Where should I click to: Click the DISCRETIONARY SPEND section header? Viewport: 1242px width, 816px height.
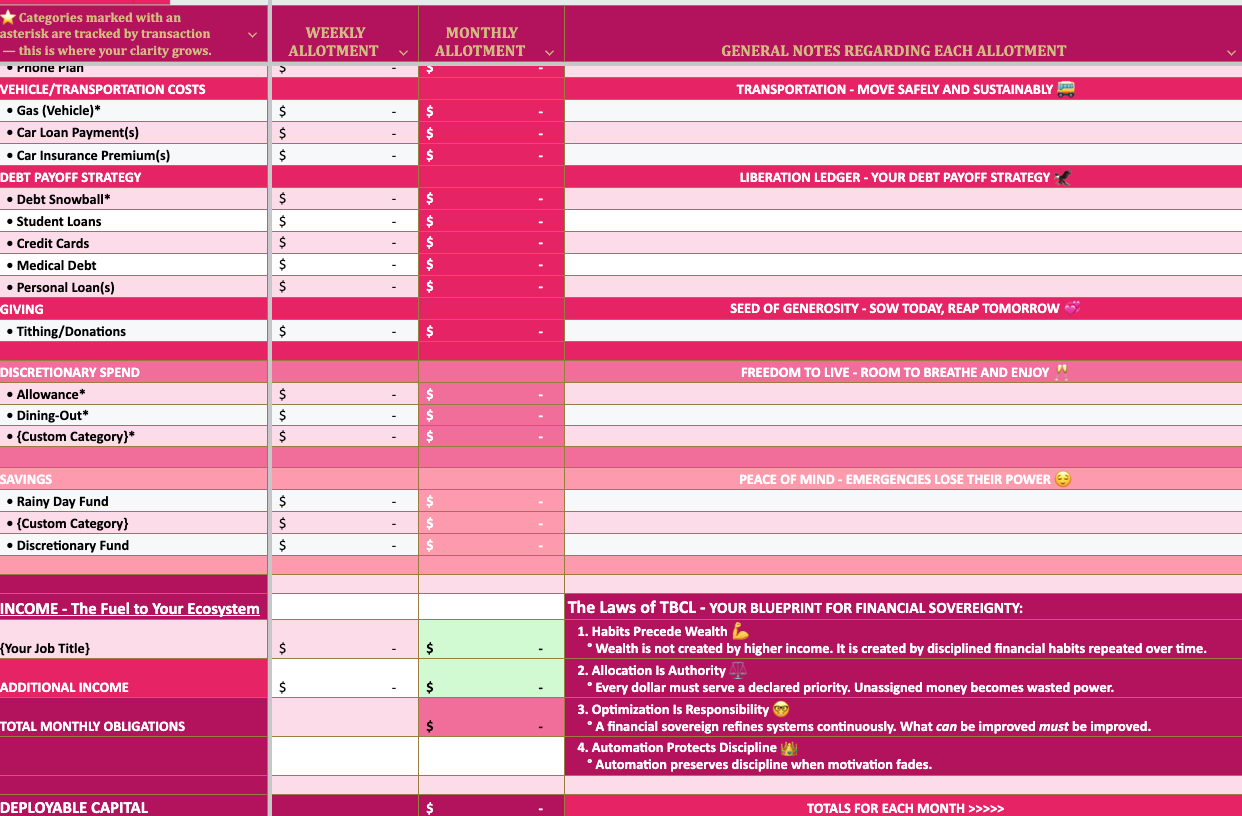(x=134, y=372)
